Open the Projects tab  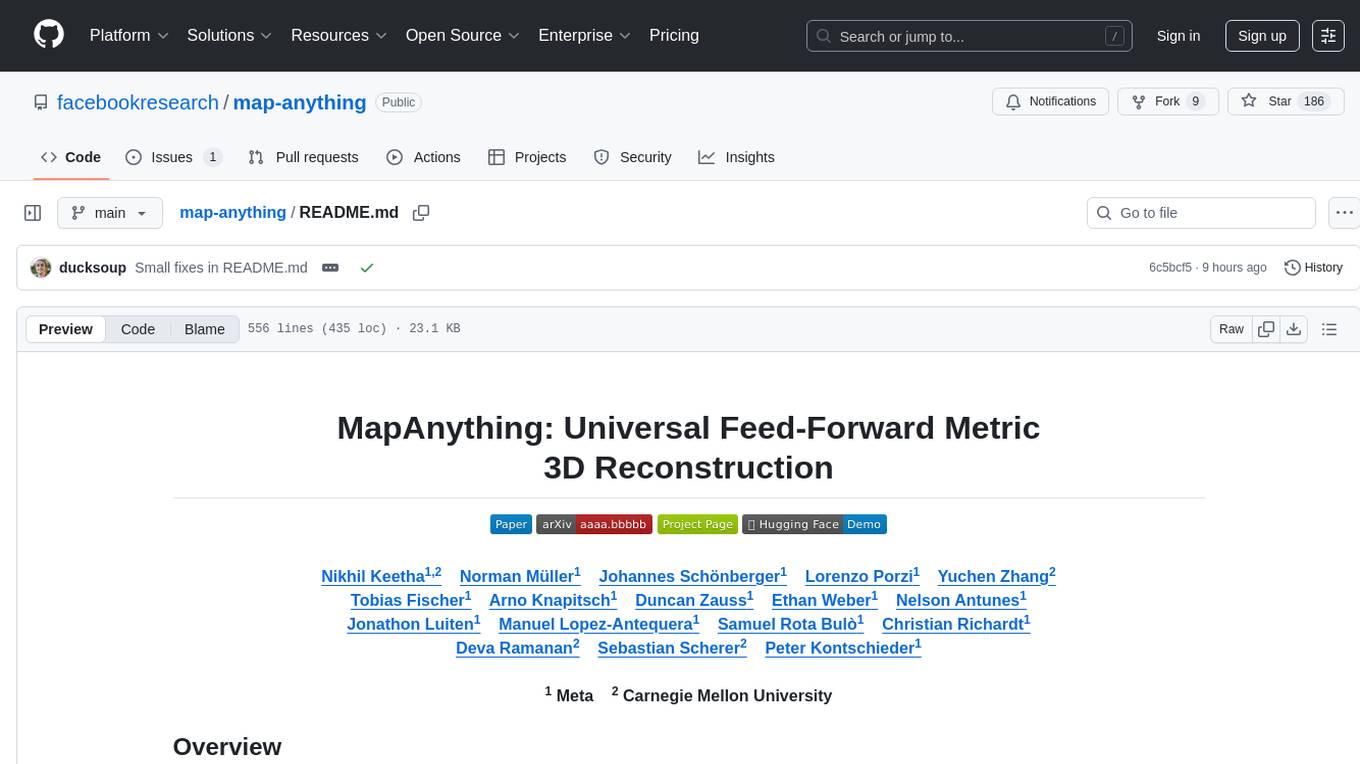pos(527,157)
